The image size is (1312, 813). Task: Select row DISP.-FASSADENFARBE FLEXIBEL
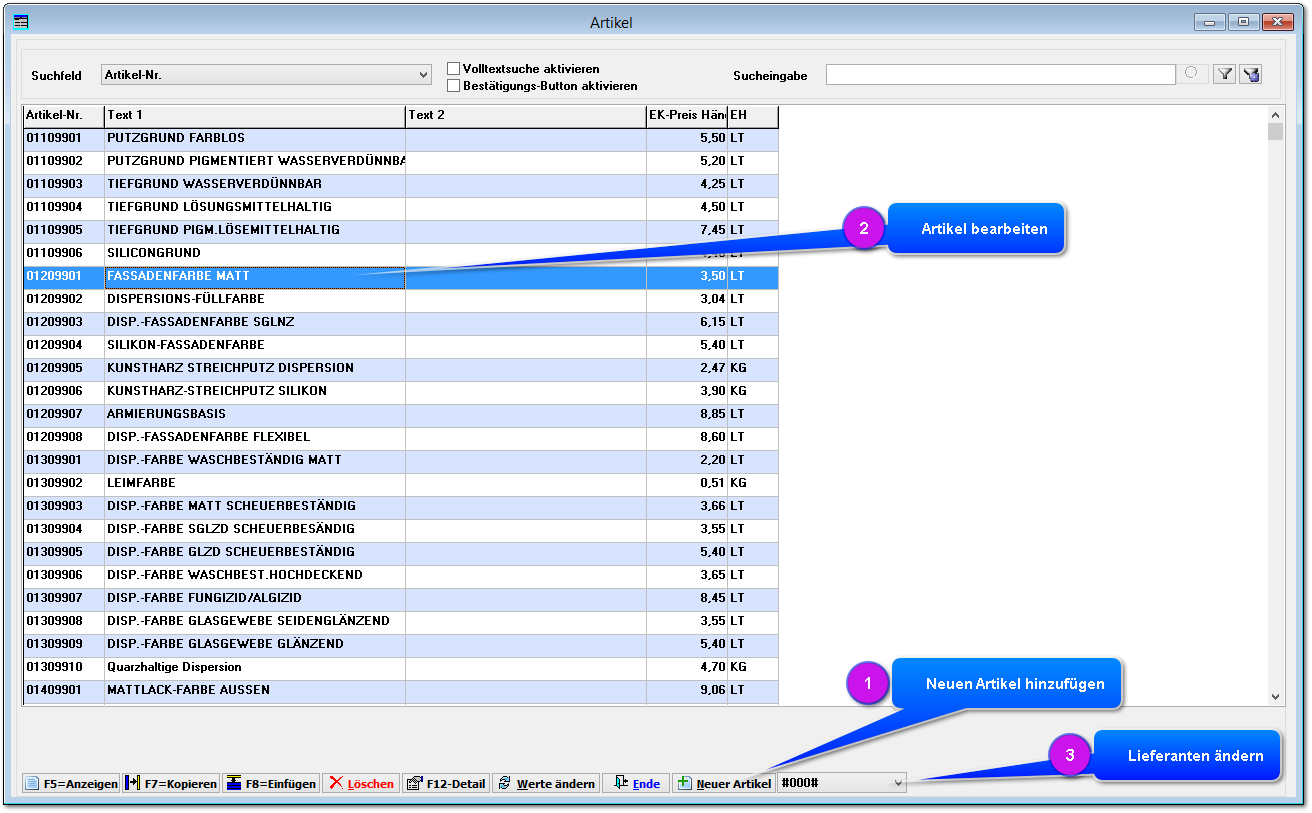click(x=401, y=437)
